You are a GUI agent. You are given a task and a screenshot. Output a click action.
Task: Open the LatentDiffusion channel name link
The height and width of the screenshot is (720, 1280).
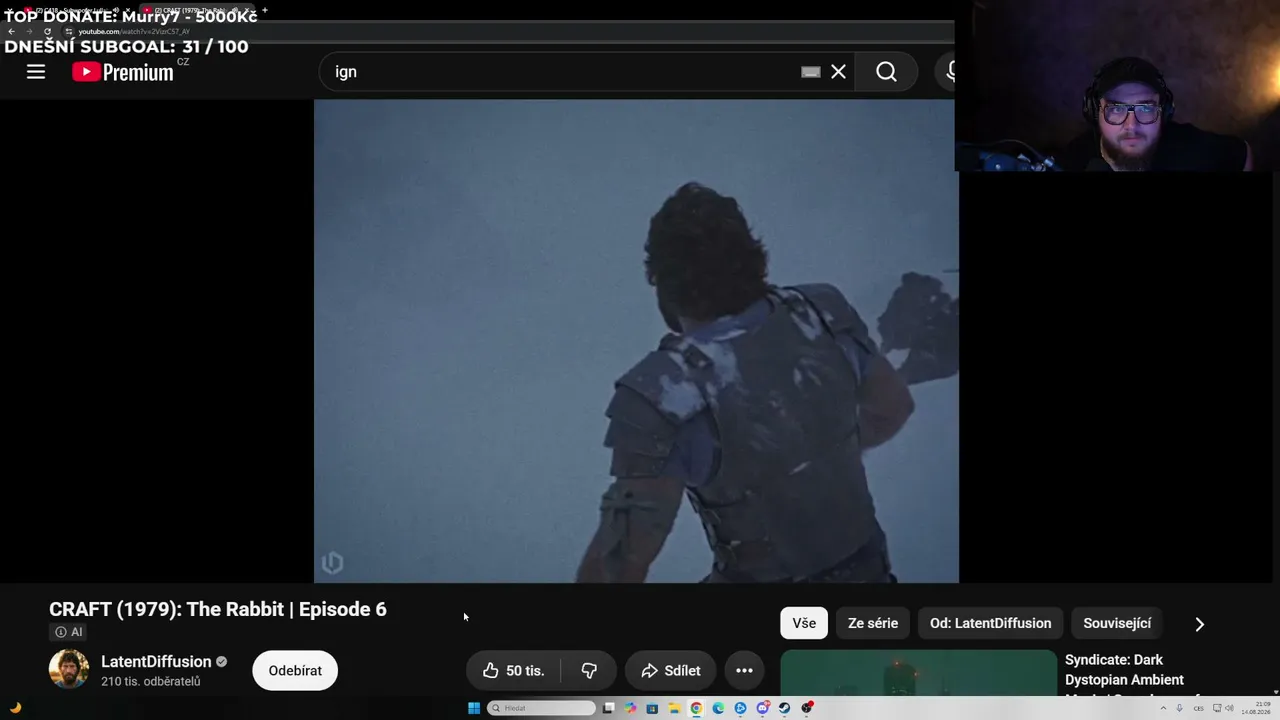156,661
